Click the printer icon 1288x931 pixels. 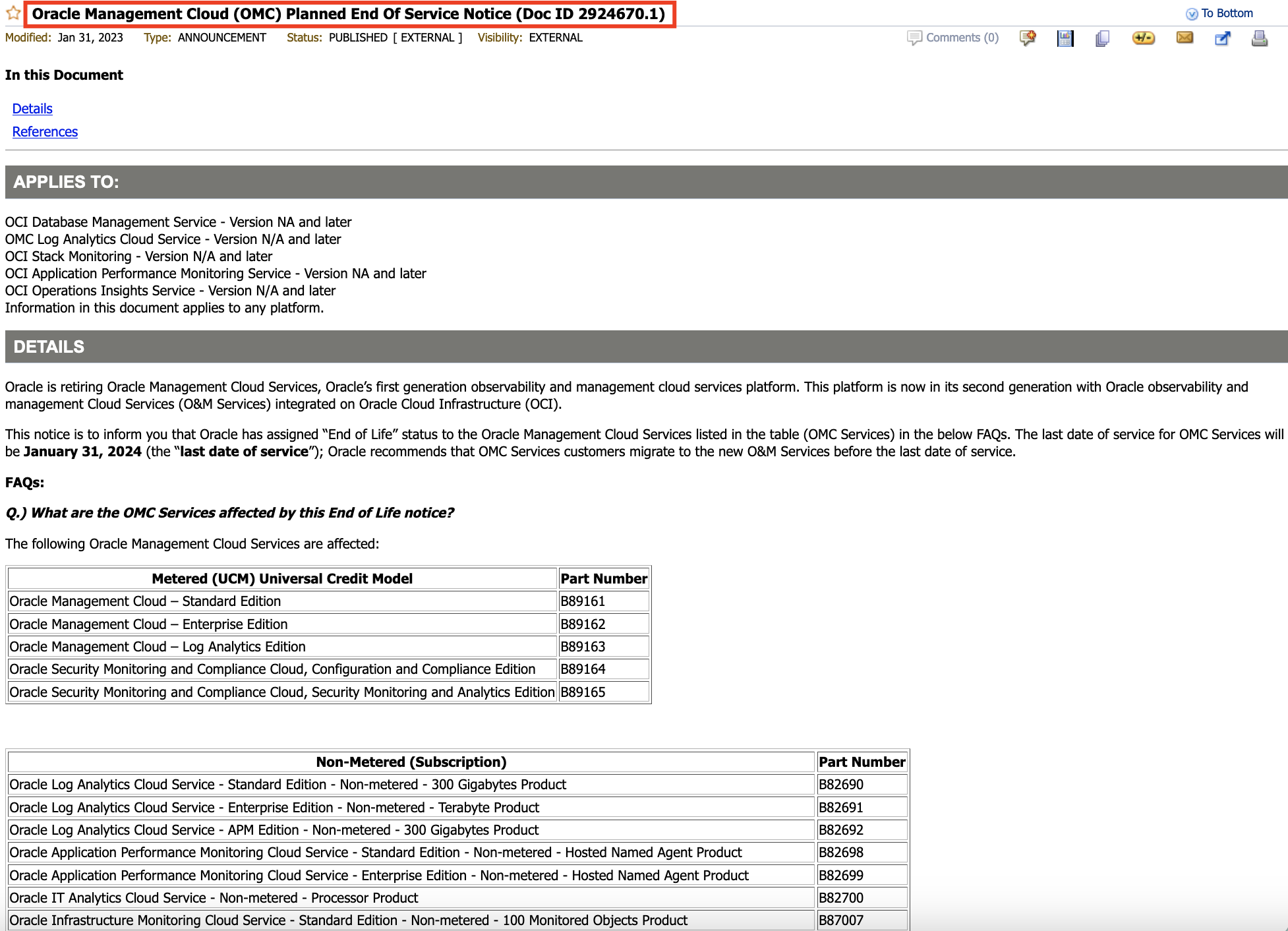(1259, 38)
